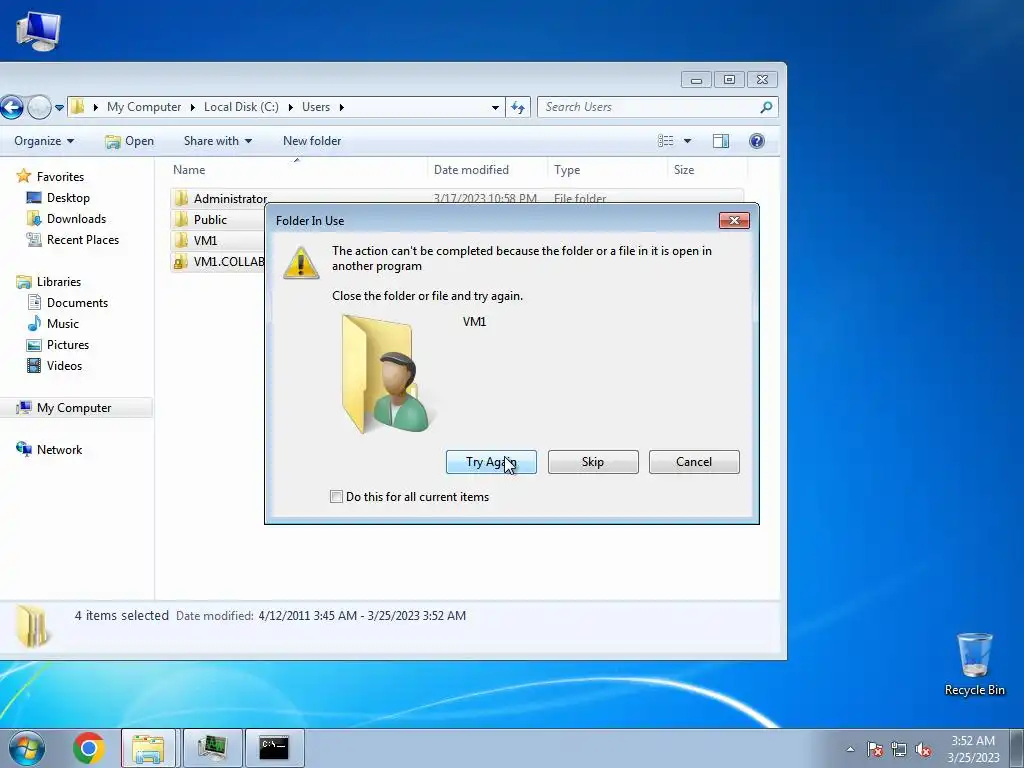Toggle the preview pane icon
1024x768 pixels.
(x=721, y=141)
